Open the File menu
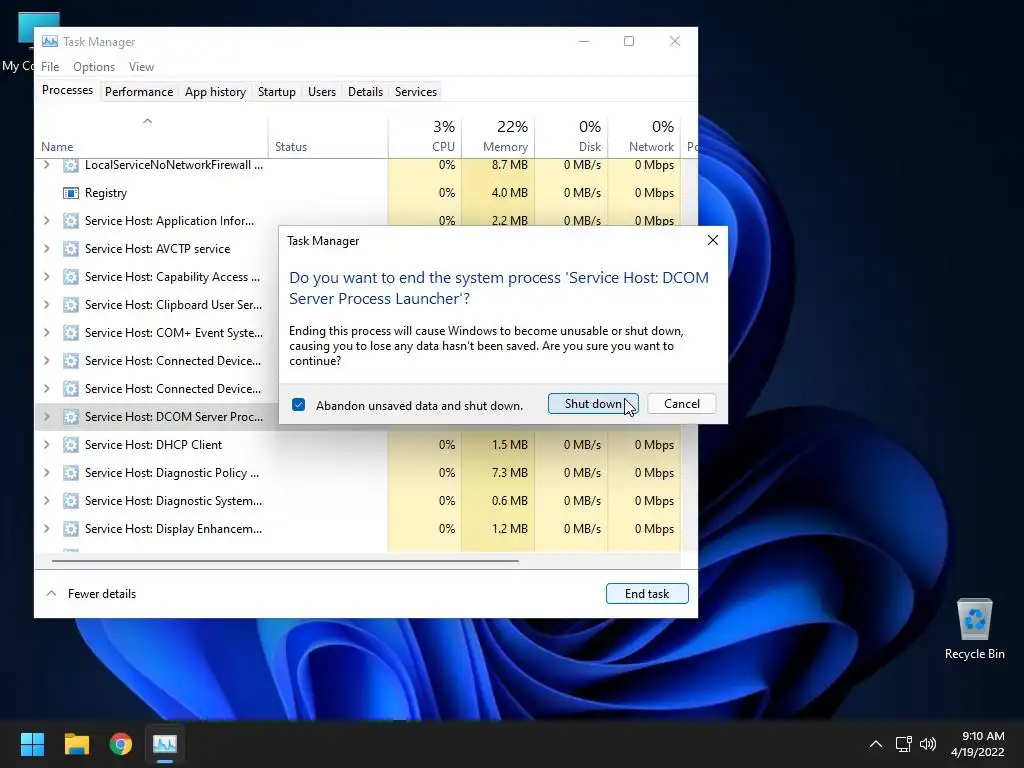The height and width of the screenshot is (768, 1024). click(x=50, y=67)
